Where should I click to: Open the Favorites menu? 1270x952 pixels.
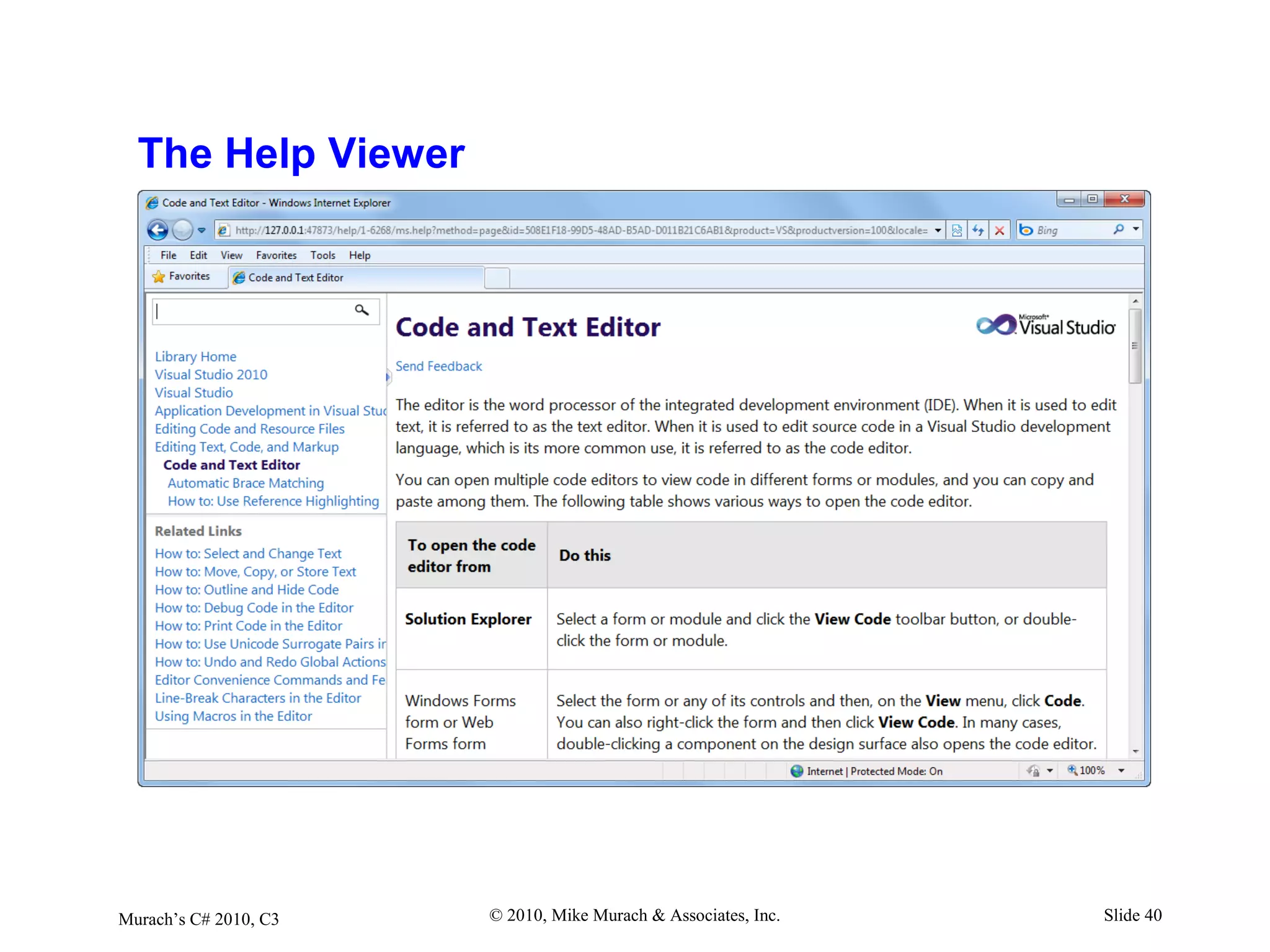(x=276, y=255)
